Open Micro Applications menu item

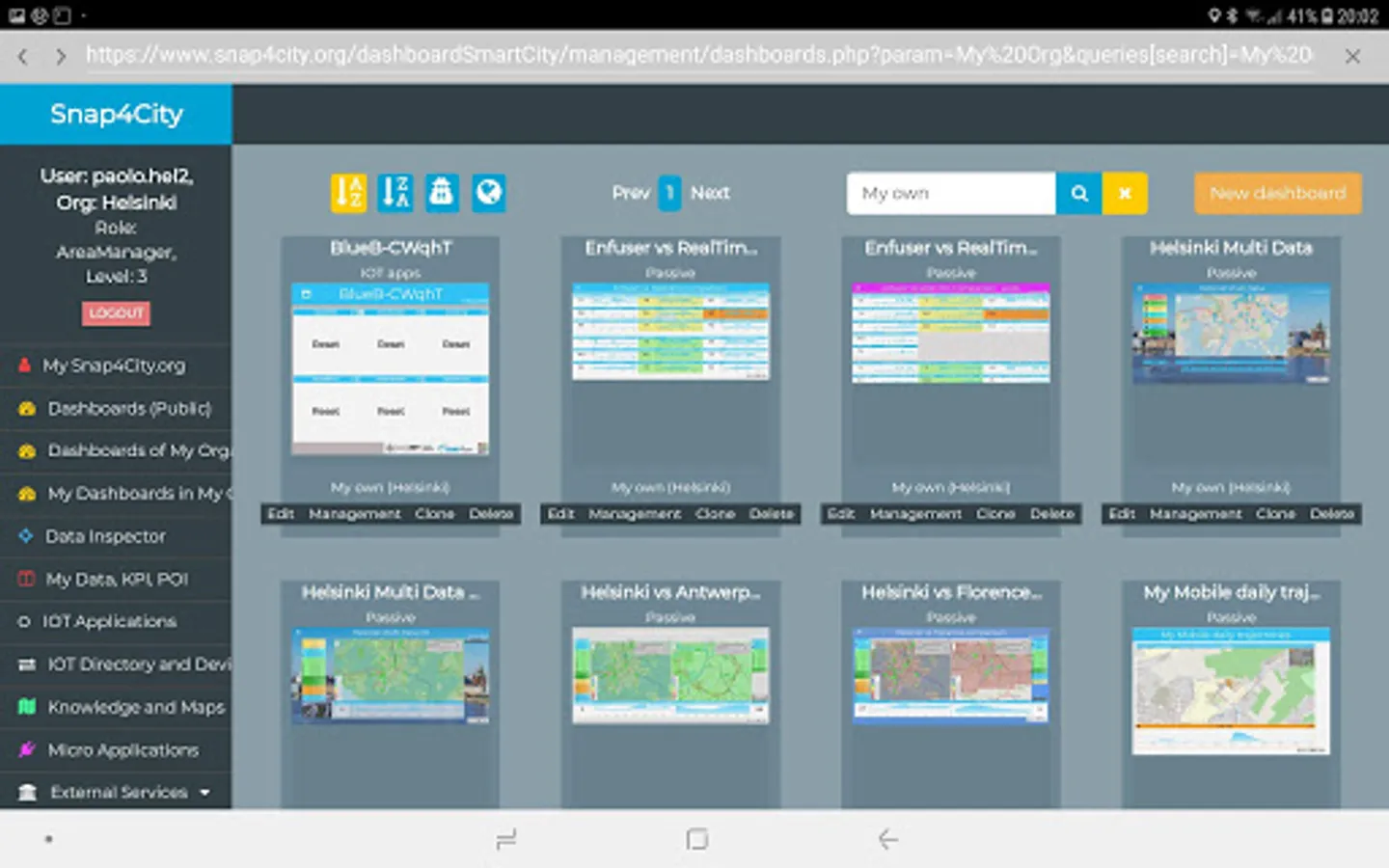[116, 749]
